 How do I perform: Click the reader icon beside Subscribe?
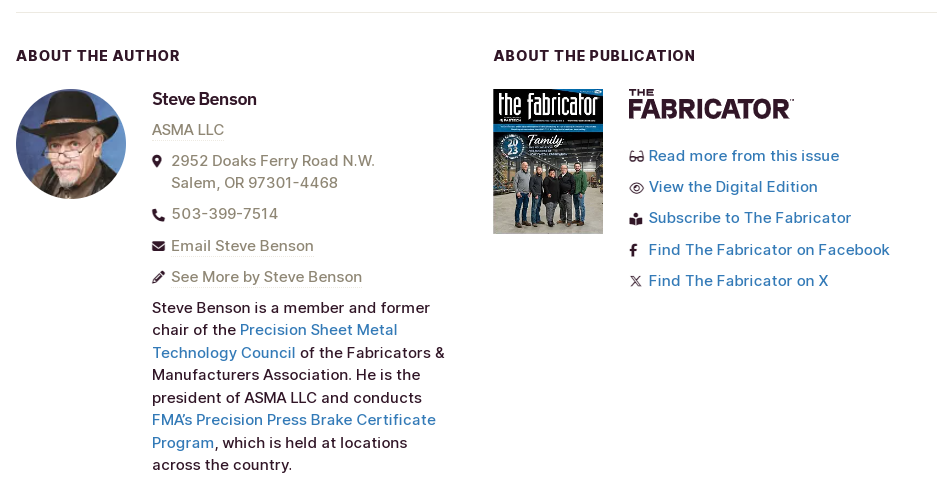tap(636, 219)
